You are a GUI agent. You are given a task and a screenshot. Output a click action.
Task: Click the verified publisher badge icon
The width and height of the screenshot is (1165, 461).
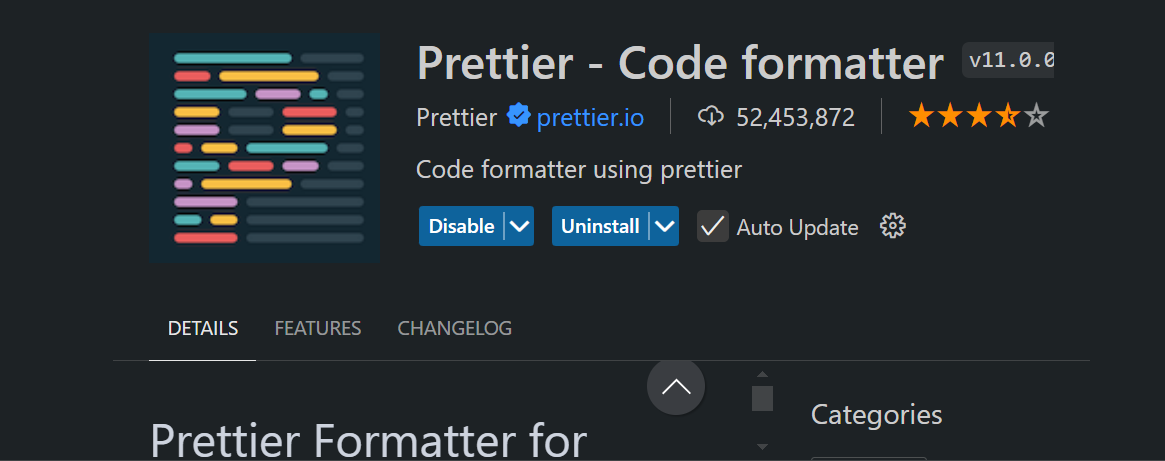[518, 116]
